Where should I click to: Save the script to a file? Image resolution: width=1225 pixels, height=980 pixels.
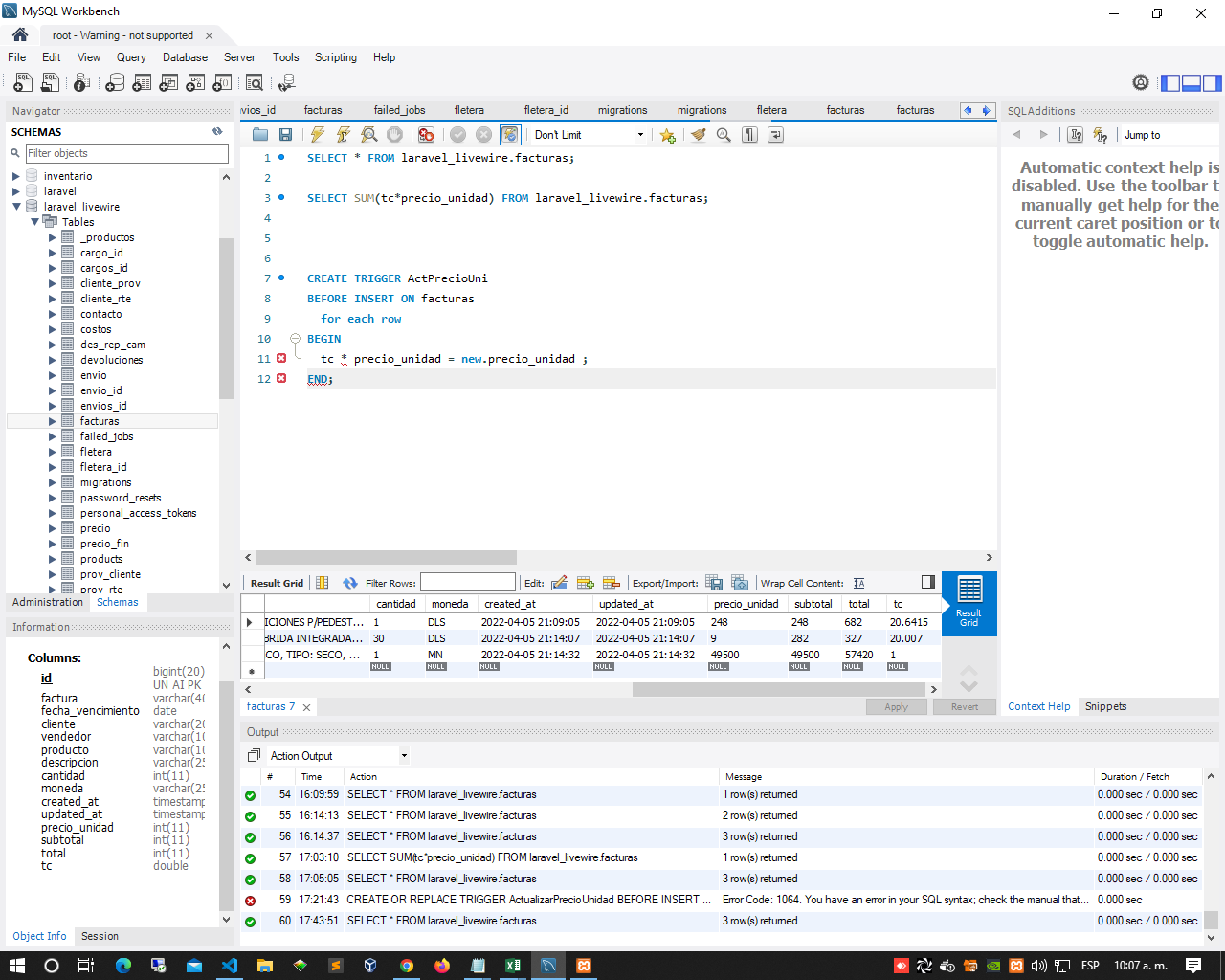[x=285, y=135]
